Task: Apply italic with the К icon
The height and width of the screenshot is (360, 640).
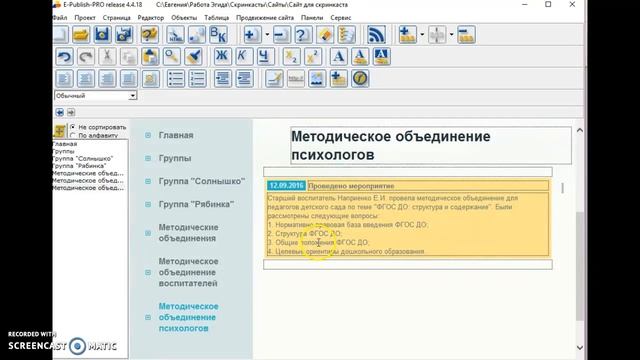Action: click(244, 57)
